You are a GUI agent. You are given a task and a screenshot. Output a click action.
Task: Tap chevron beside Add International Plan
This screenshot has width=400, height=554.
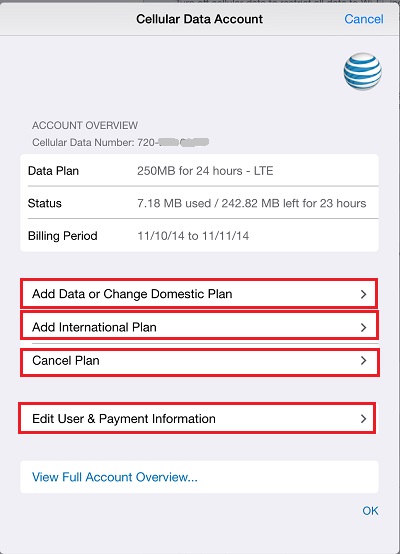click(363, 327)
